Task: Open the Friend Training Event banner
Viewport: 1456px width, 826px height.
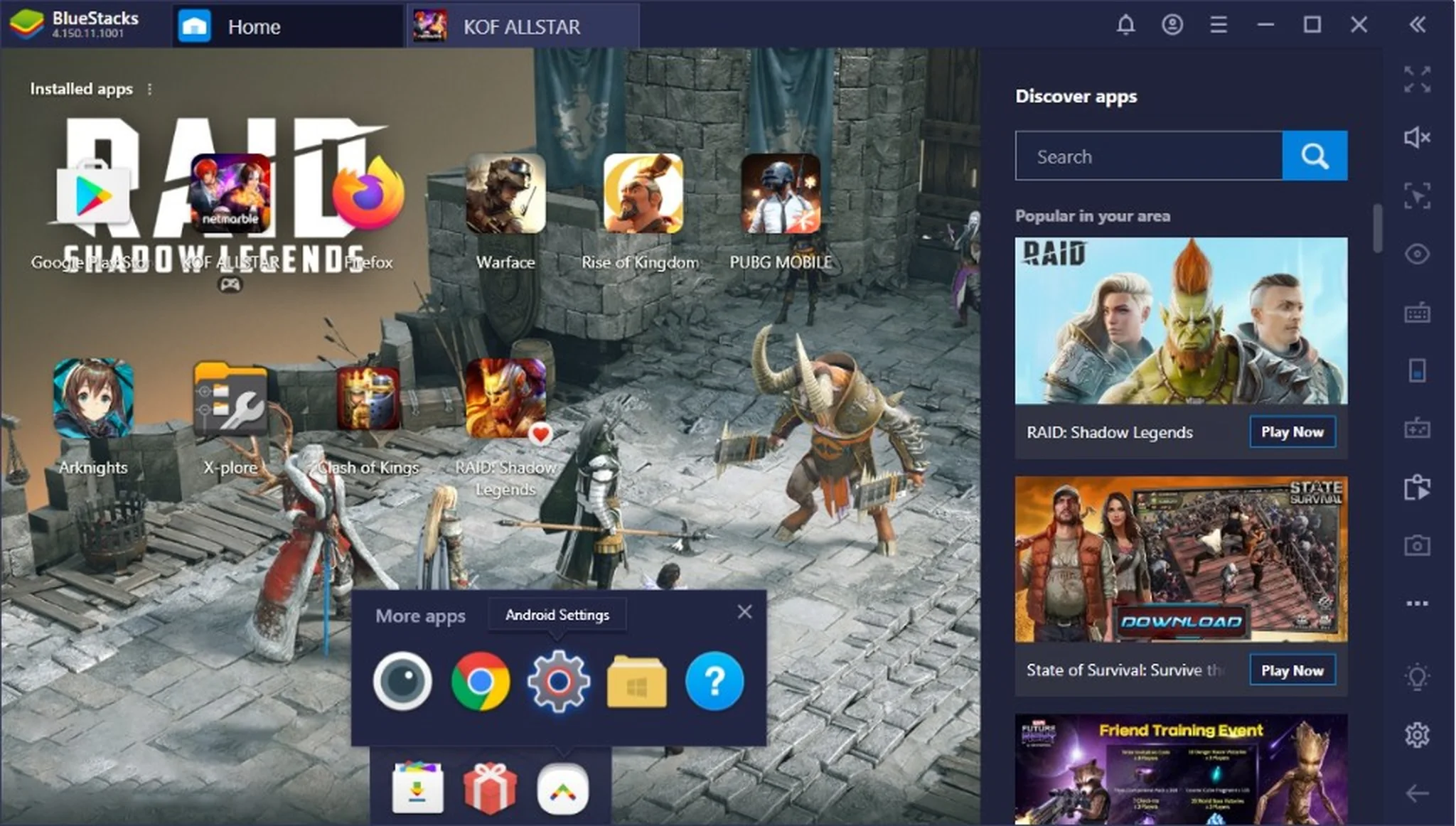Action: 1181,770
